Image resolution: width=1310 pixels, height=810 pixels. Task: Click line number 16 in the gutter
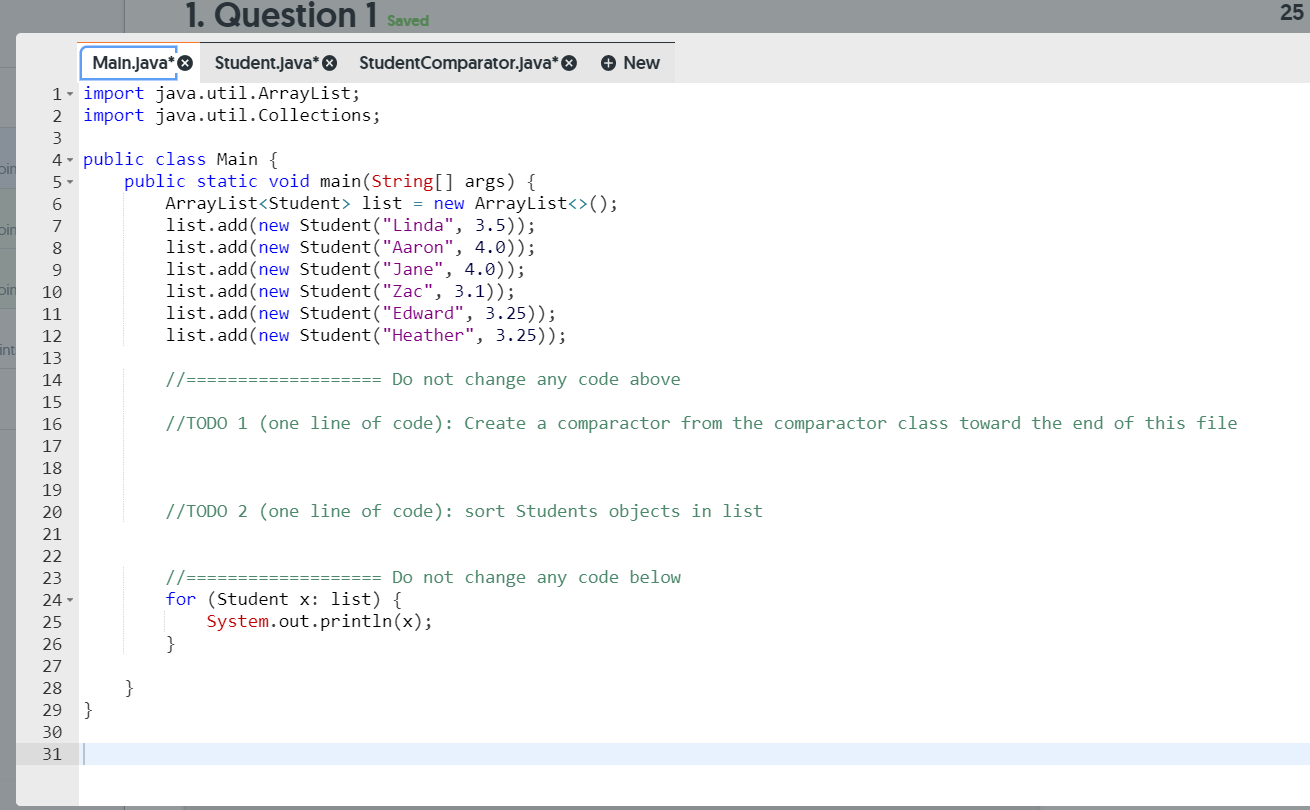pyautogui.click(x=52, y=423)
